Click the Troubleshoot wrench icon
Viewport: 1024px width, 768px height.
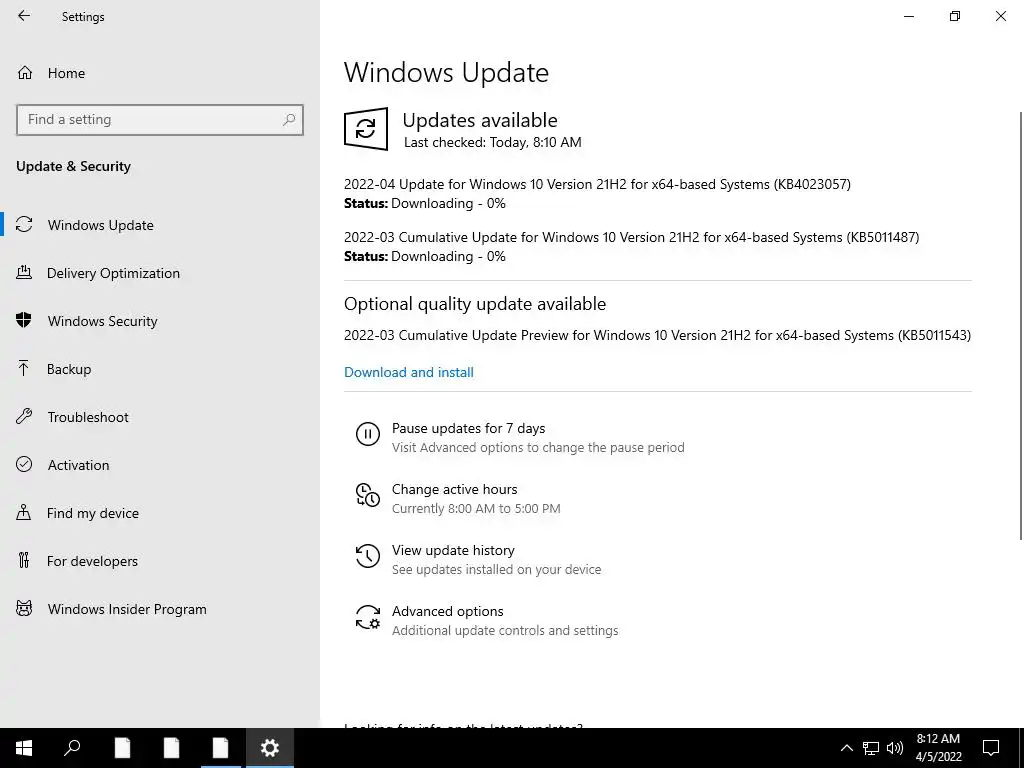[24, 416]
